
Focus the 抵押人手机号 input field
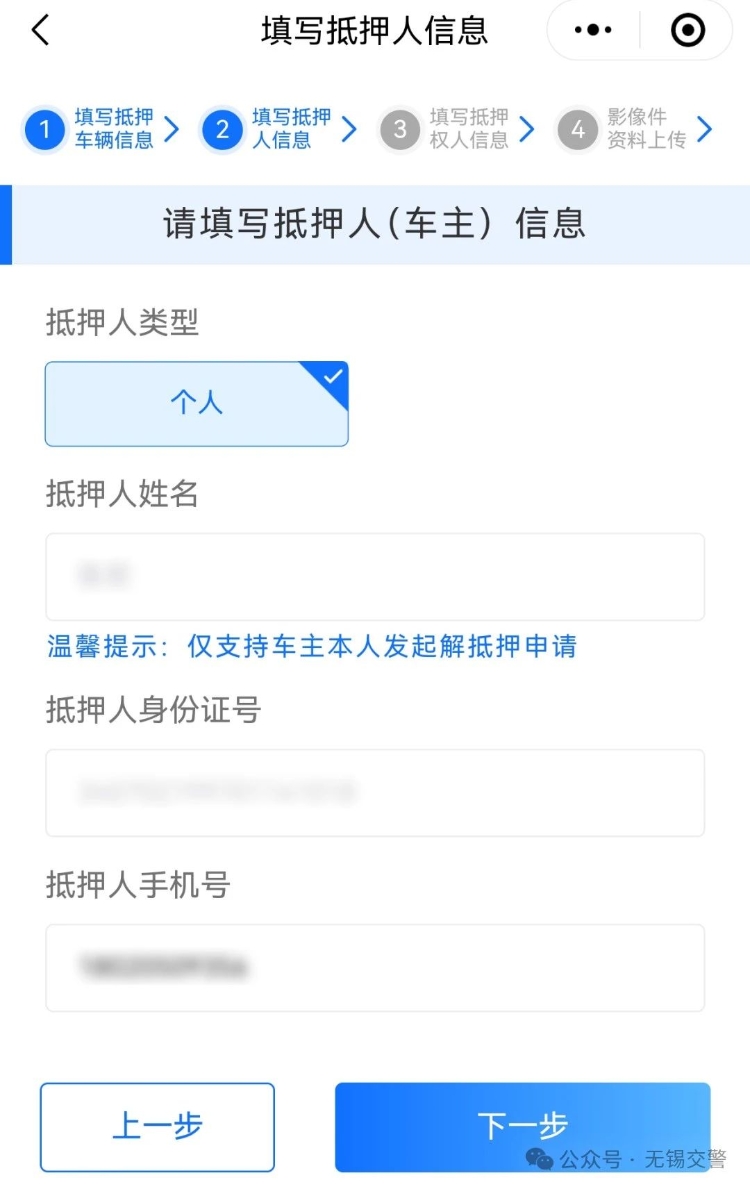[375, 967]
